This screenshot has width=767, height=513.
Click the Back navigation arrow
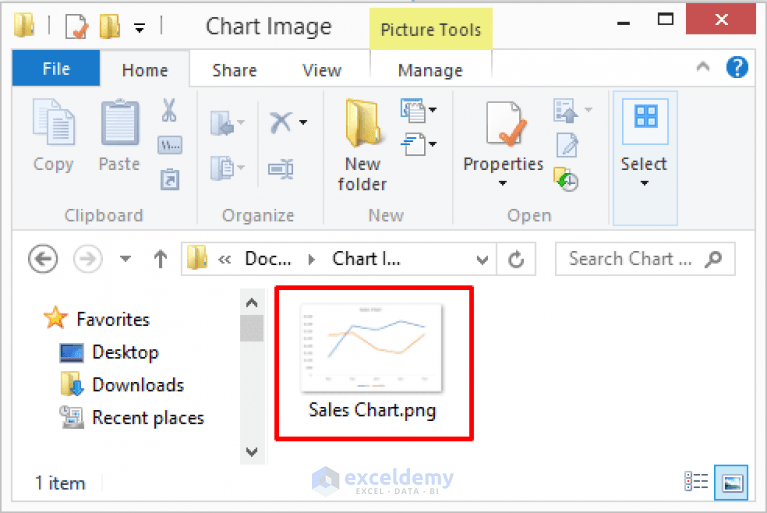click(43, 259)
